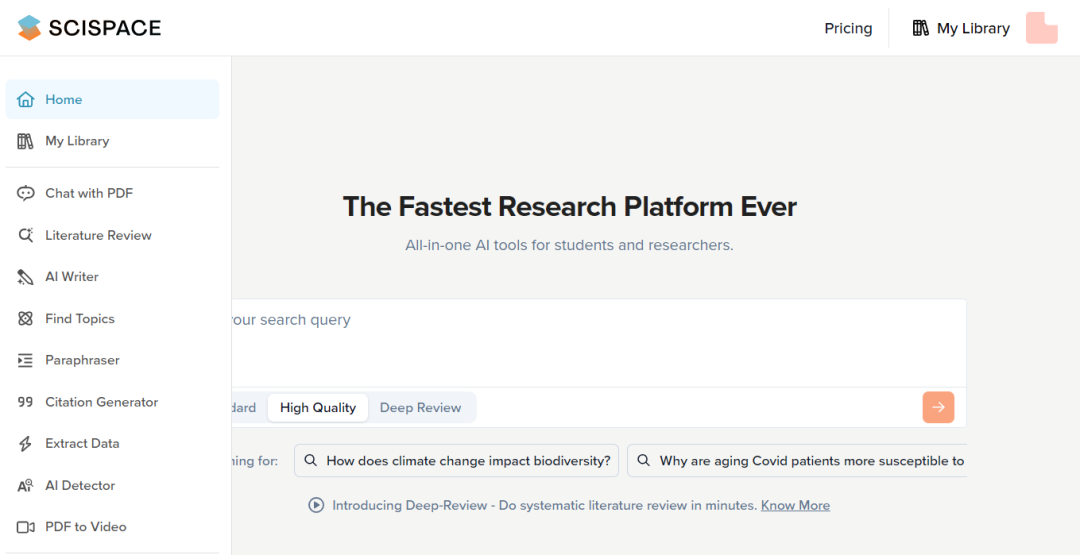Click the My Library books icon in sidebar
Image resolution: width=1080 pixels, height=555 pixels.
(x=25, y=141)
